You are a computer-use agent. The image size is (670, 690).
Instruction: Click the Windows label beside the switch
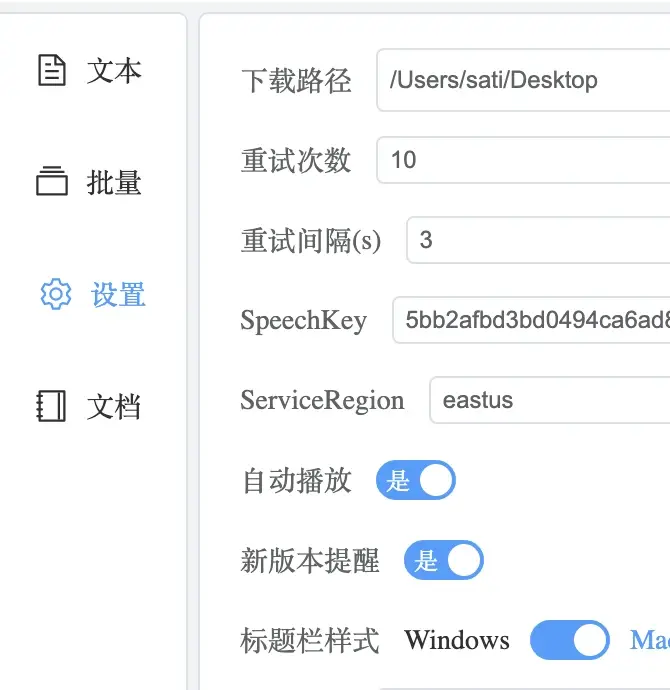(457, 640)
